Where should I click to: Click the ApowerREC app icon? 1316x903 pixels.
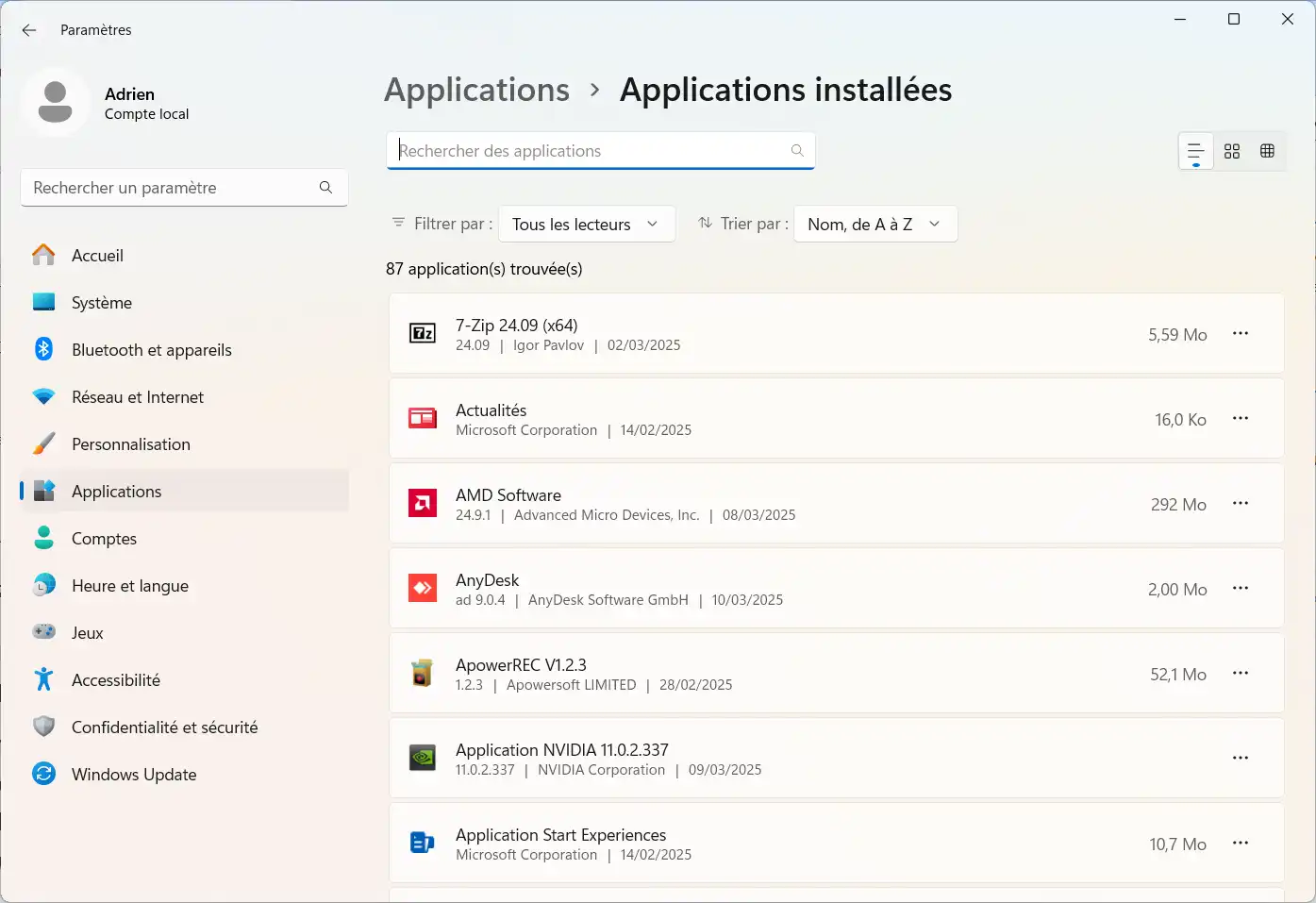pyautogui.click(x=423, y=673)
